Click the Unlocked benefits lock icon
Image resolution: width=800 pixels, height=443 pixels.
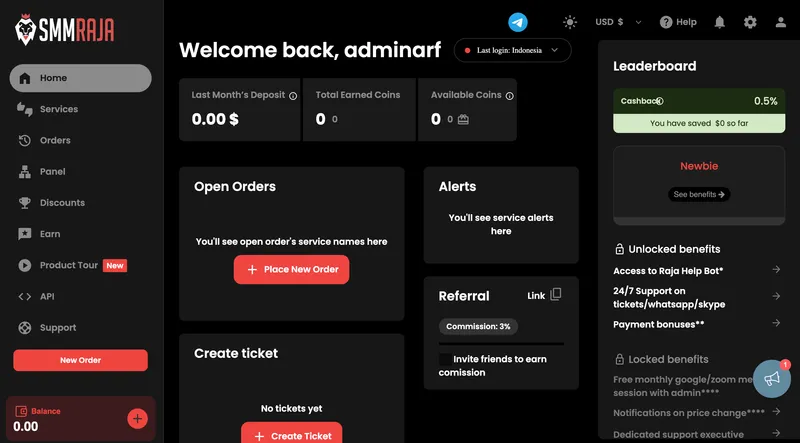click(619, 250)
